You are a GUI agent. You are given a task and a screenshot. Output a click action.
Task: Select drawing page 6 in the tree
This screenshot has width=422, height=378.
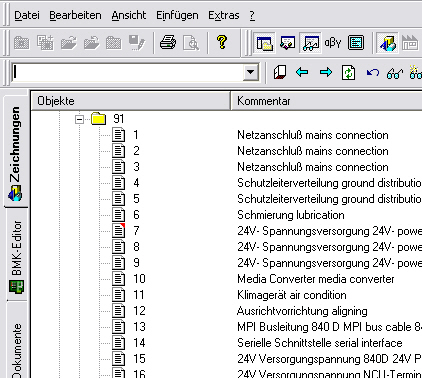pos(136,215)
